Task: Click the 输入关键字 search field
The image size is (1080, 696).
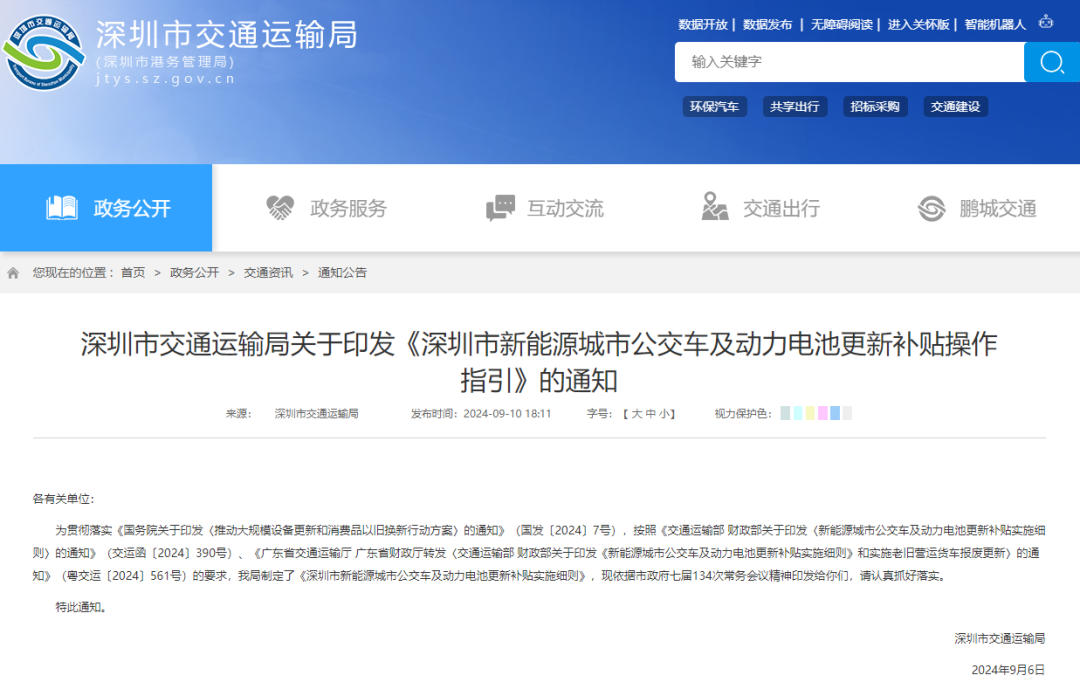Action: click(x=849, y=62)
